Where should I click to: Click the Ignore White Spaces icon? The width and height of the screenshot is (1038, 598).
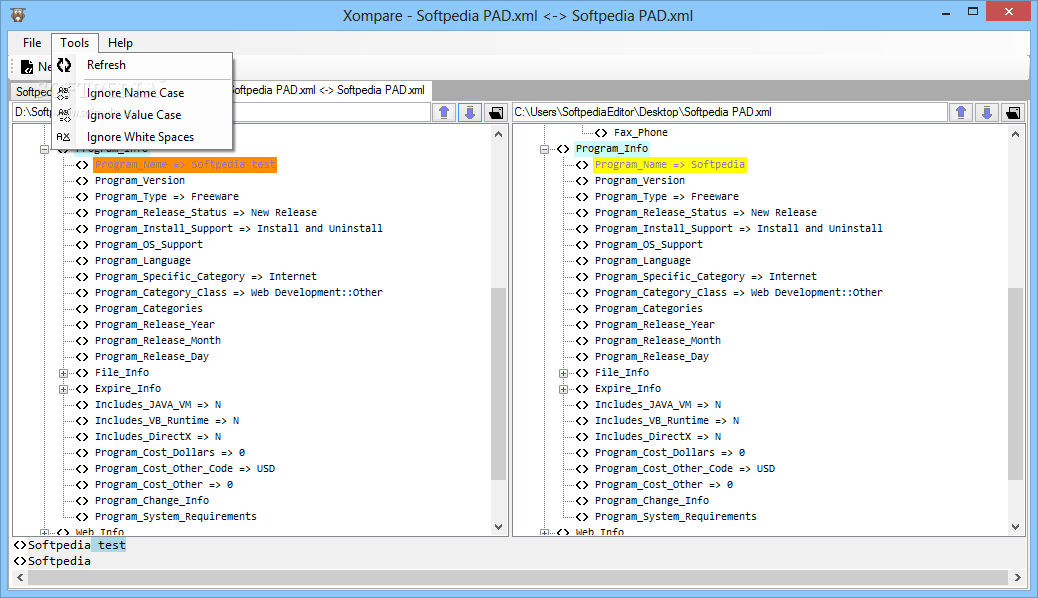point(64,137)
